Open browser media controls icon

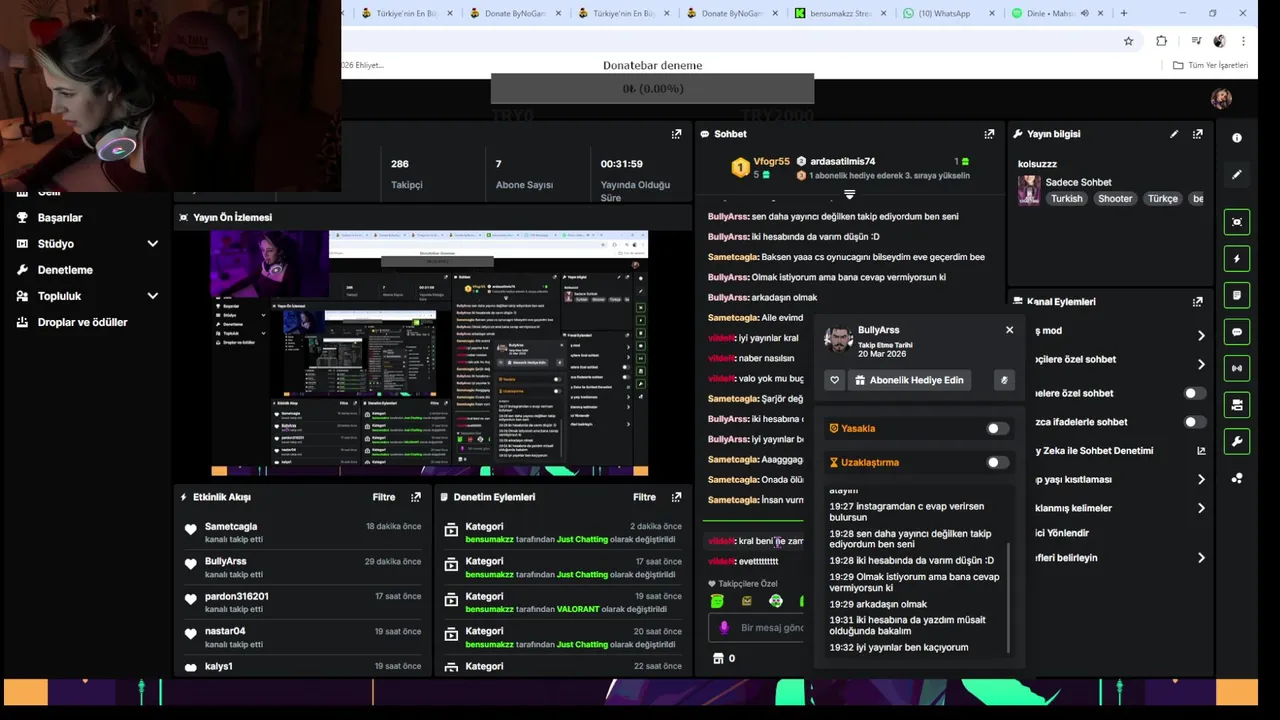coord(1196,41)
